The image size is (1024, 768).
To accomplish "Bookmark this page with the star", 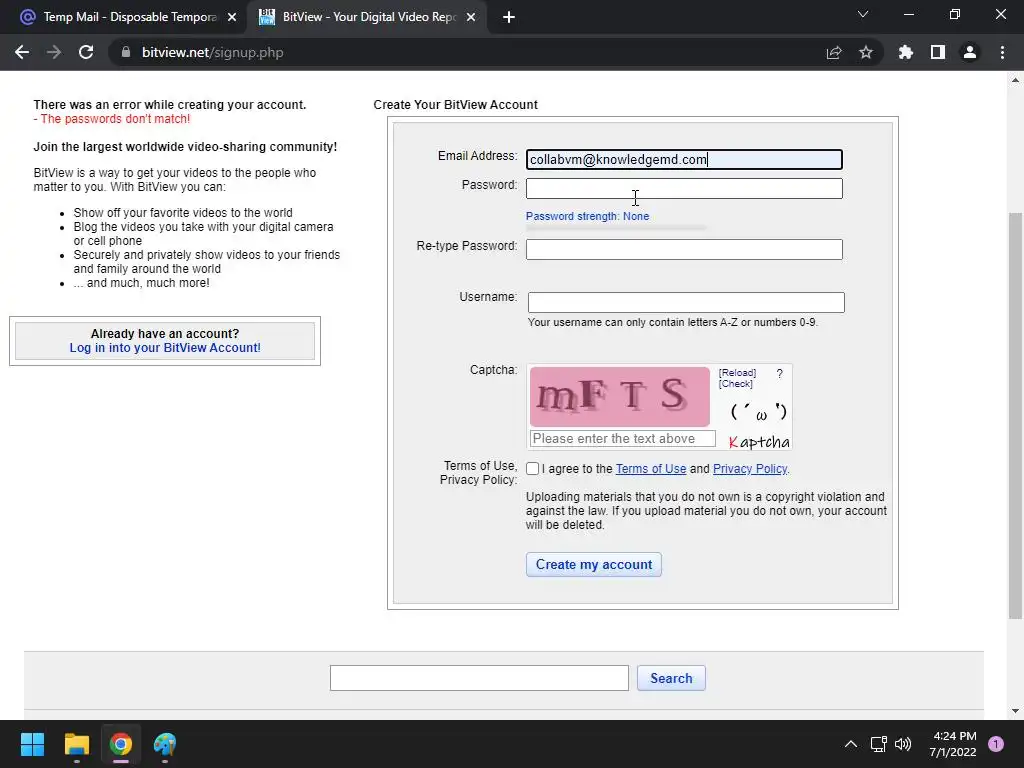I will point(866,52).
